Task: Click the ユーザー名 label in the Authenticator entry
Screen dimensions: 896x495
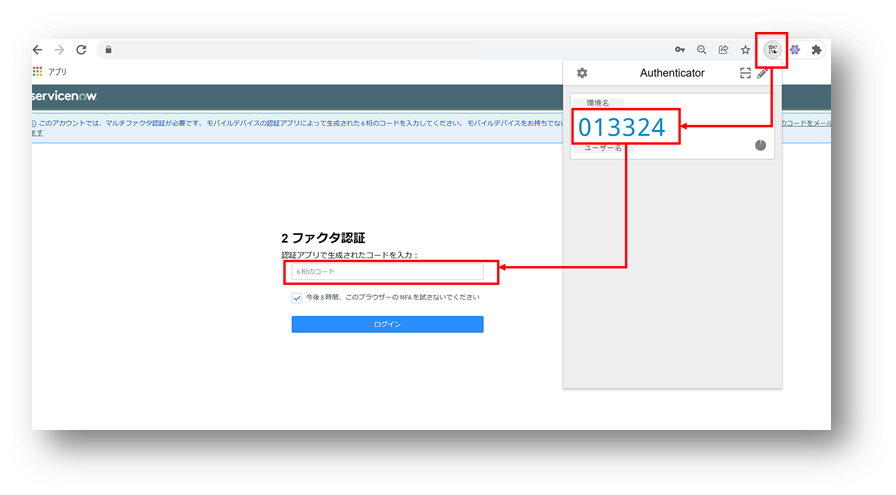Action: tap(603, 148)
